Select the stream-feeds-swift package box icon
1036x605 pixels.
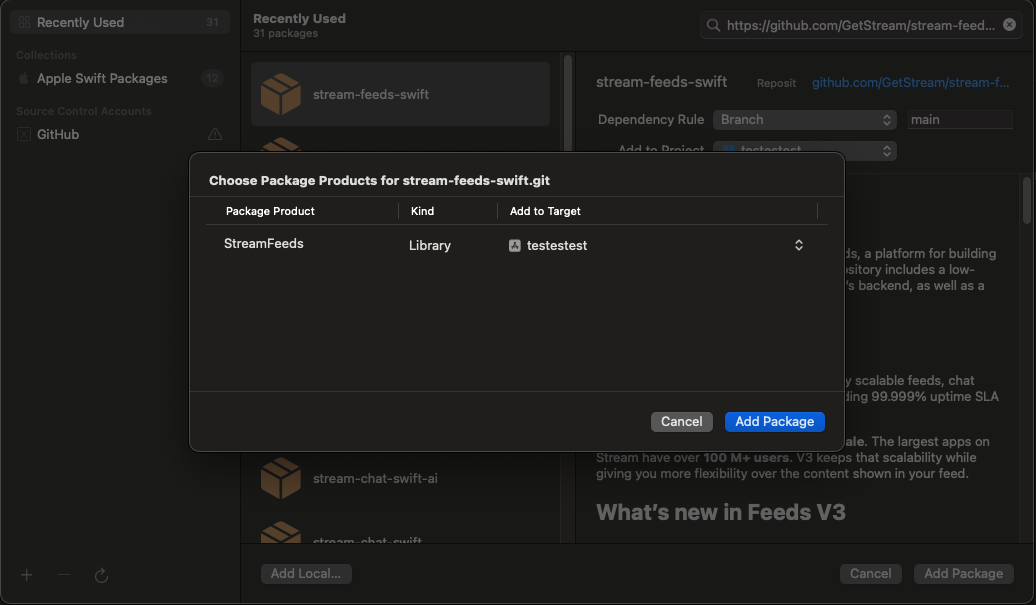(280, 93)
